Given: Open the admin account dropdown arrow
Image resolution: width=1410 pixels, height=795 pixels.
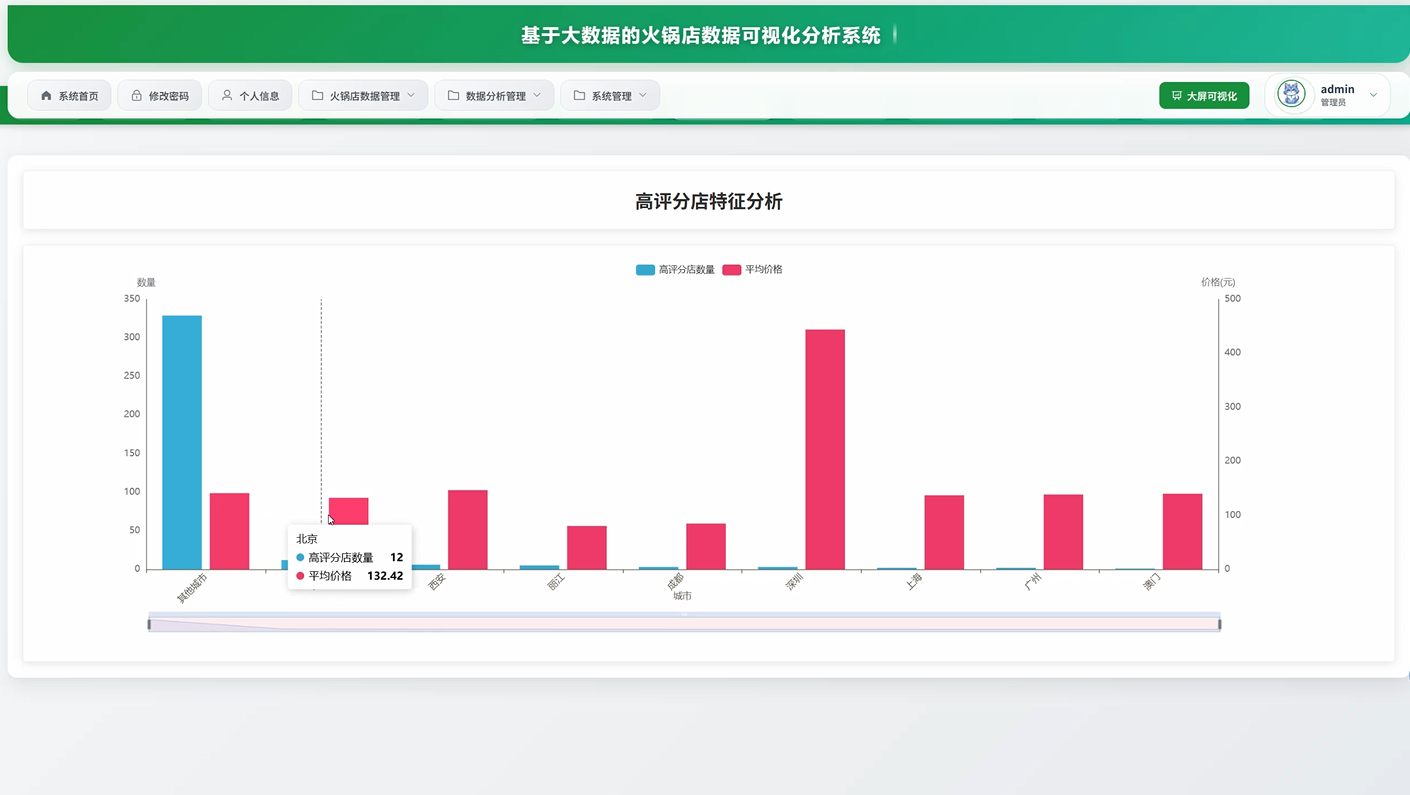Looking at the screenshot, I should [x=1373, y=96].
